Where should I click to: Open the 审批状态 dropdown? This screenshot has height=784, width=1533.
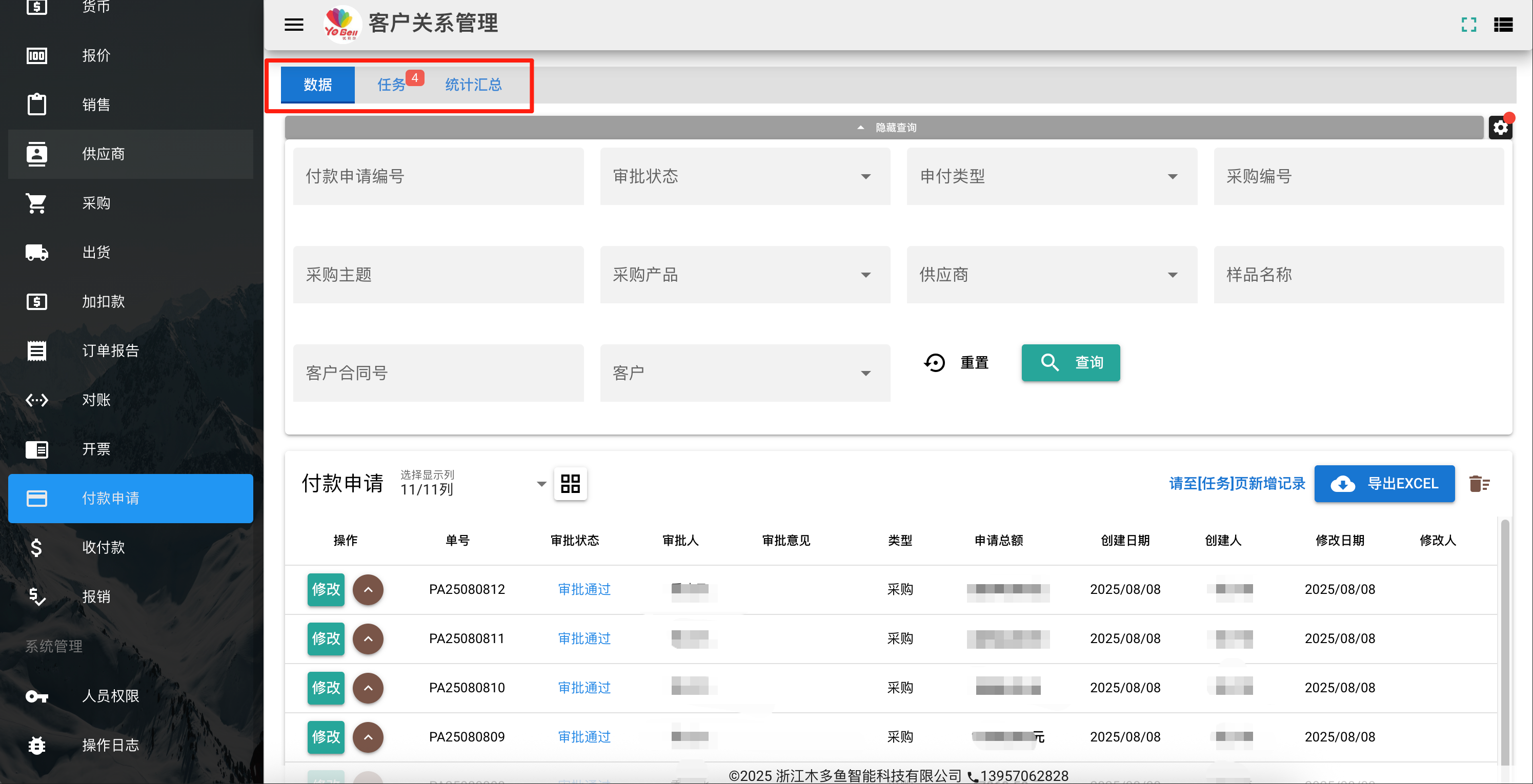click(745, 176)
